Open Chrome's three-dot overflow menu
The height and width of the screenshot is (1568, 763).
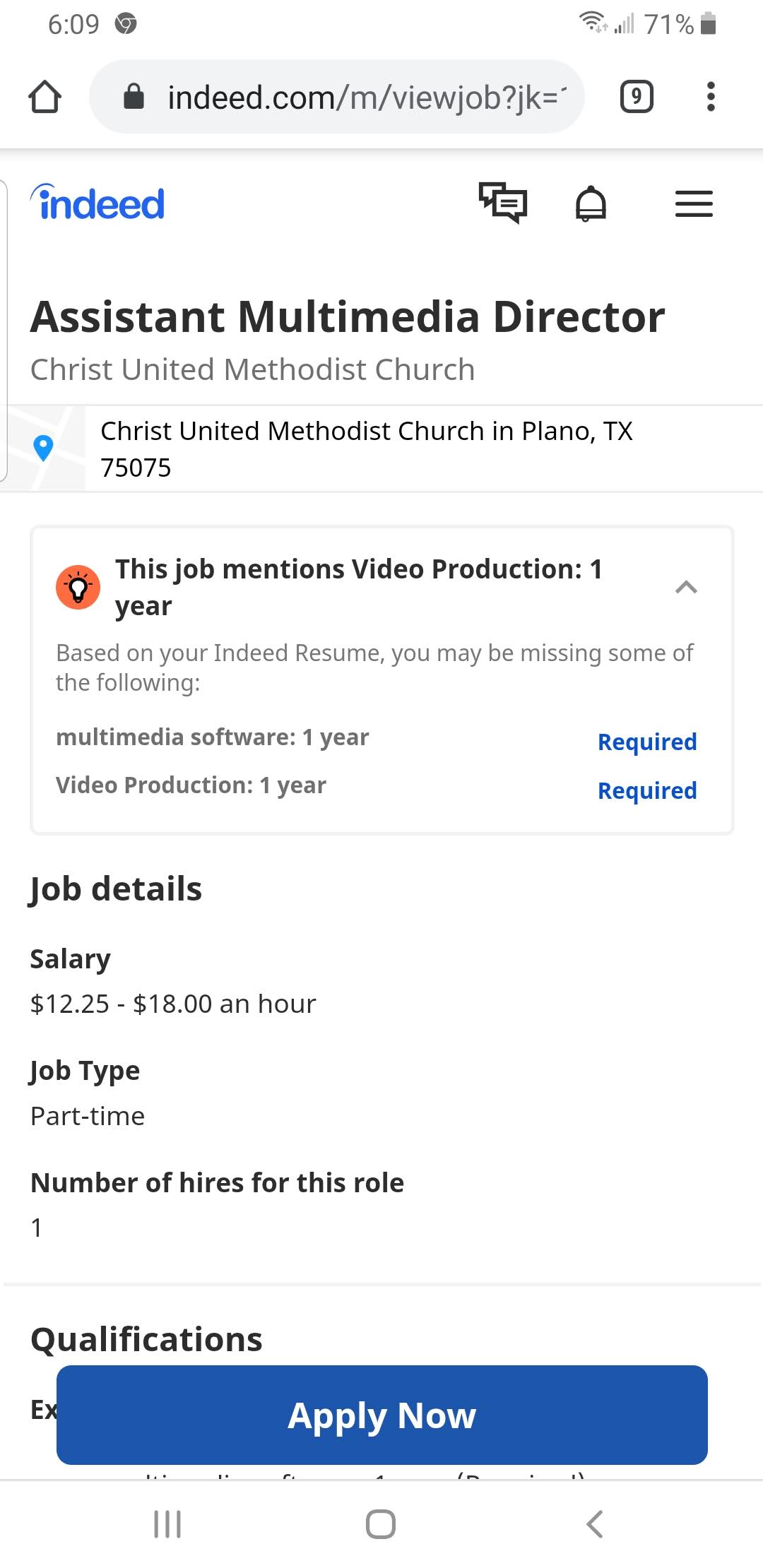pos(711,97)
